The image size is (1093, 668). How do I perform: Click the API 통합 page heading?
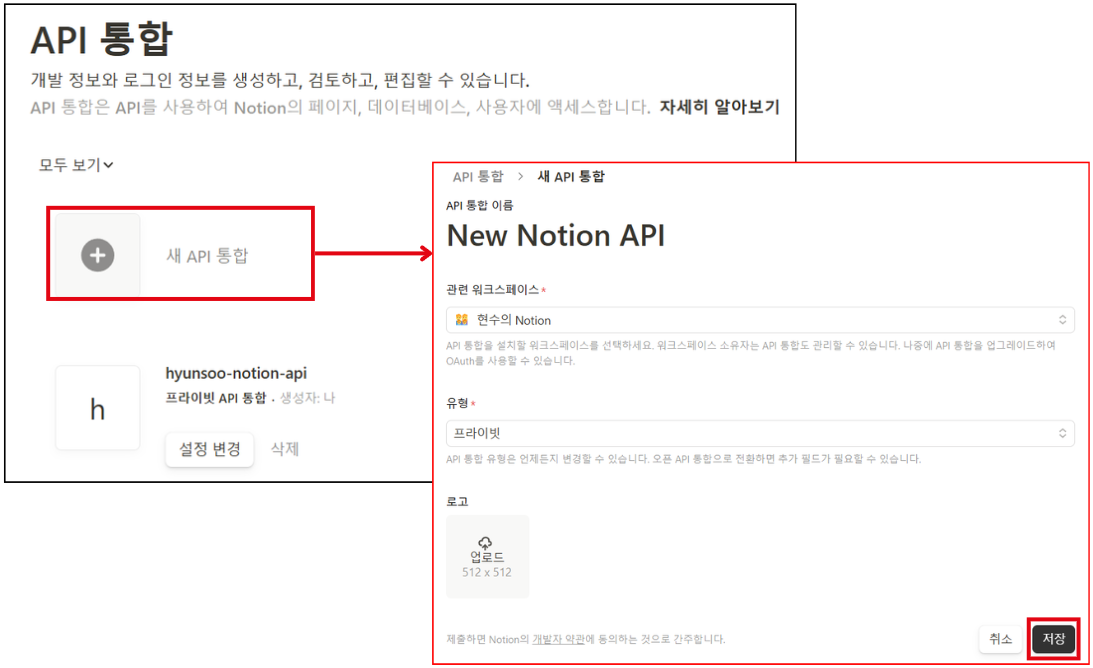tap(101, 39)
